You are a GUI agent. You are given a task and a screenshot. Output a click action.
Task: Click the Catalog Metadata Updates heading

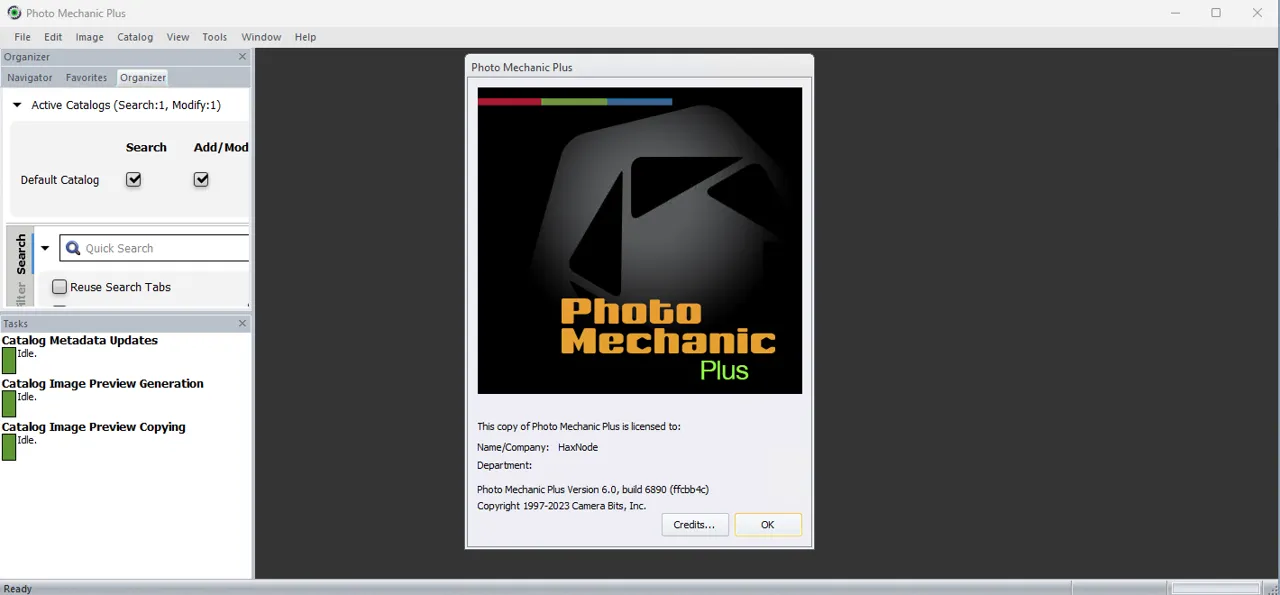(80, 340)
